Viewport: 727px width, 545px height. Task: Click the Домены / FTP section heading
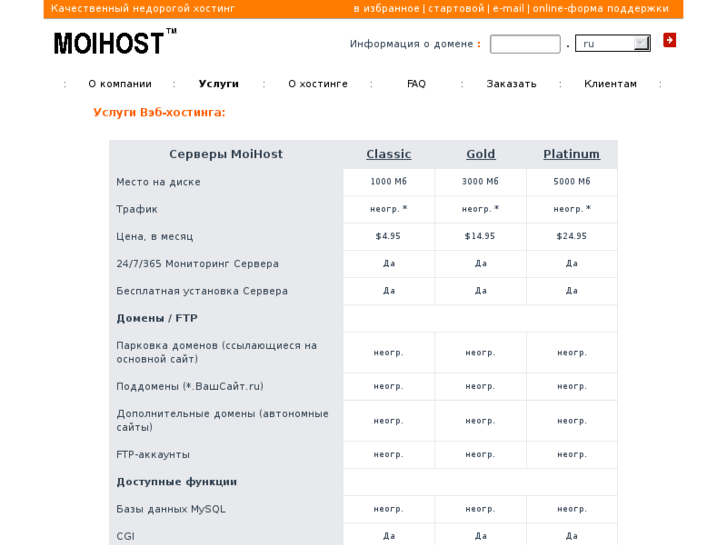[x=157, y=318]
